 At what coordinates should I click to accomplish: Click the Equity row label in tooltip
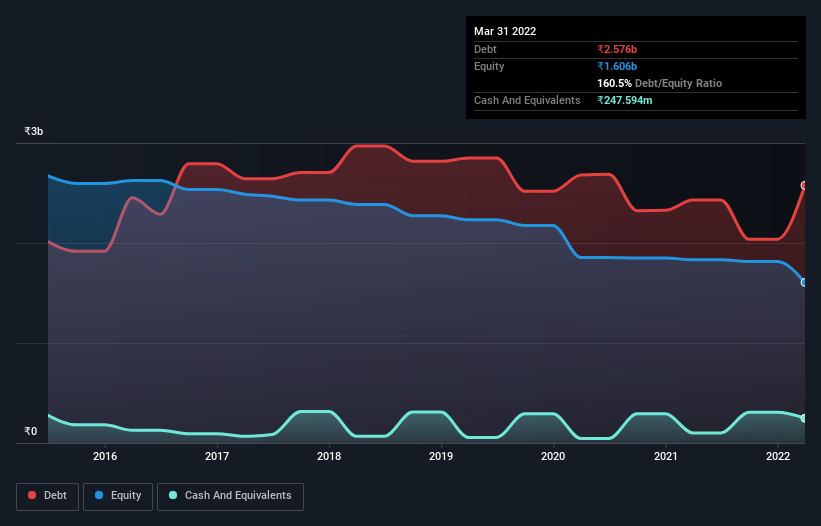click(x=489, y=66)
